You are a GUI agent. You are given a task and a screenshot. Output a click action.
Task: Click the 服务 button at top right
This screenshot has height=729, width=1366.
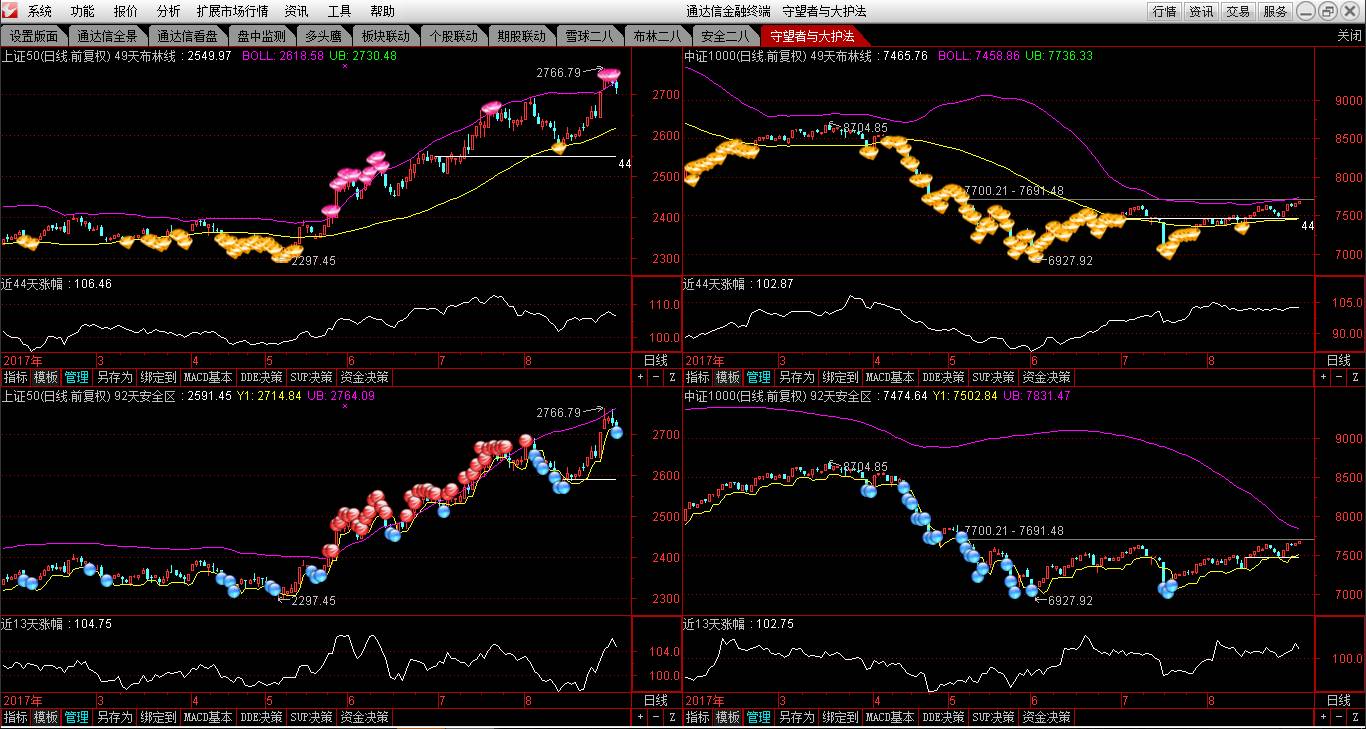[x=1275, y=11]
